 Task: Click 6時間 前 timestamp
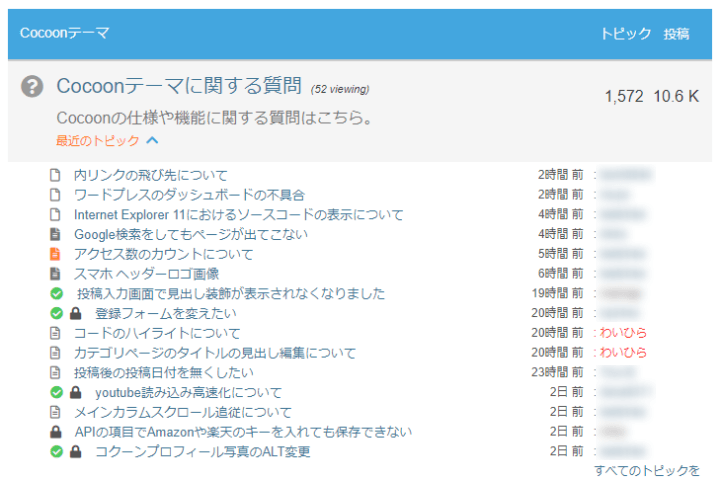561,273
